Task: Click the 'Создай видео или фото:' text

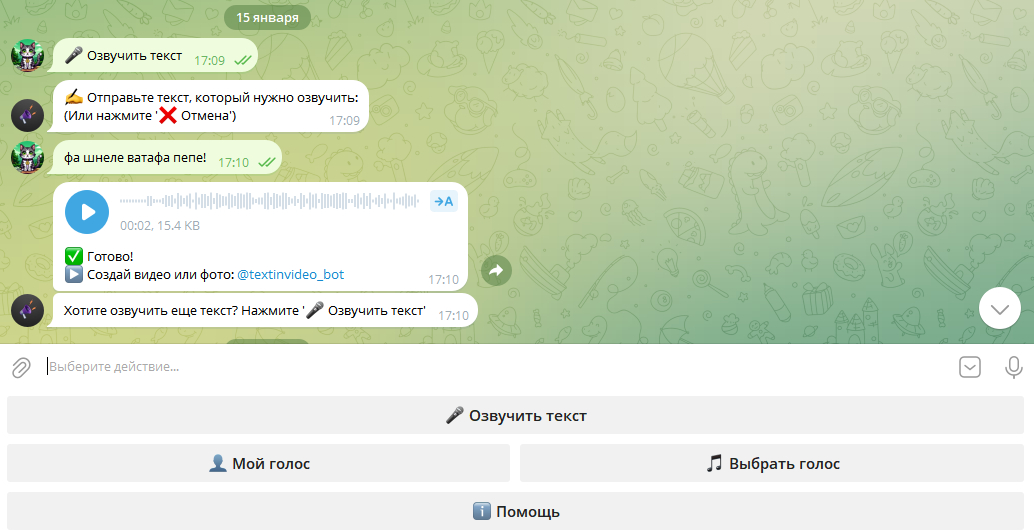Action: pyautogui.click(x=160, y=274)
